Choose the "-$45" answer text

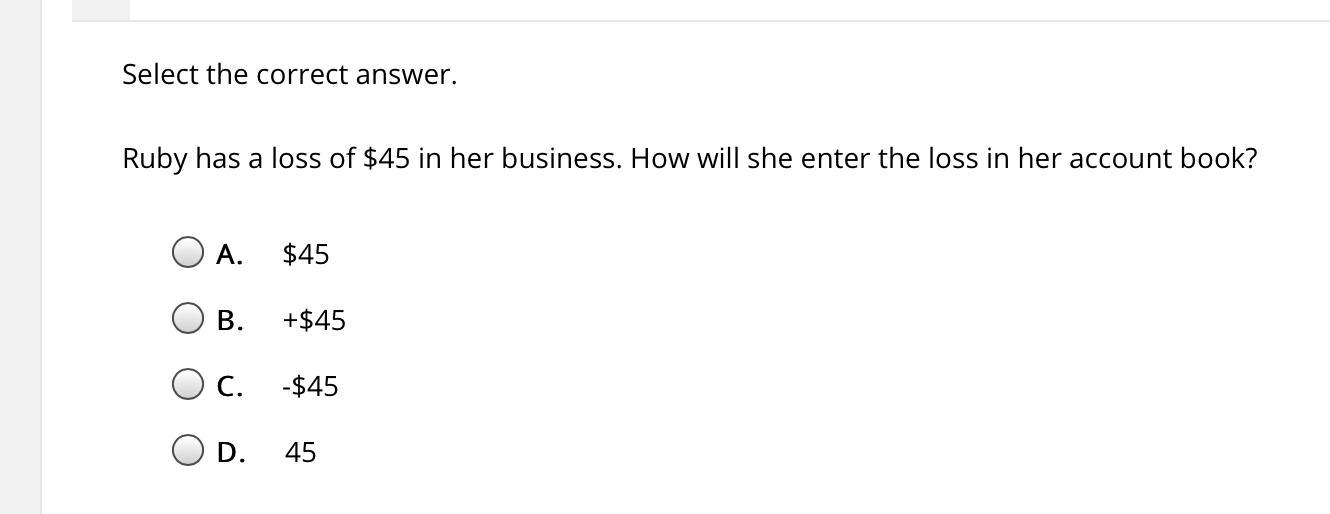[x=310, y=386]
